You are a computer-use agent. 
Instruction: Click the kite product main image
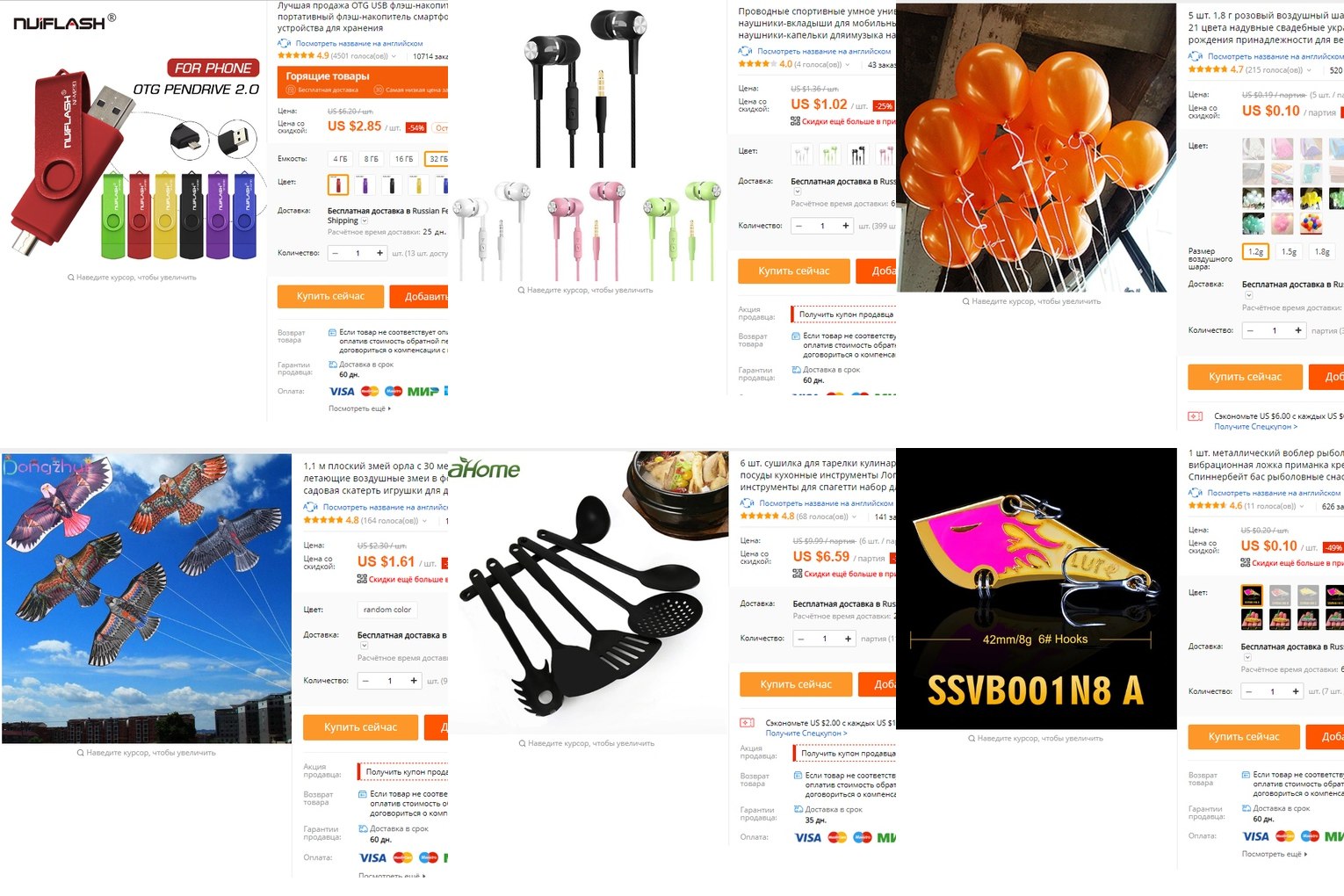(147, 598)
